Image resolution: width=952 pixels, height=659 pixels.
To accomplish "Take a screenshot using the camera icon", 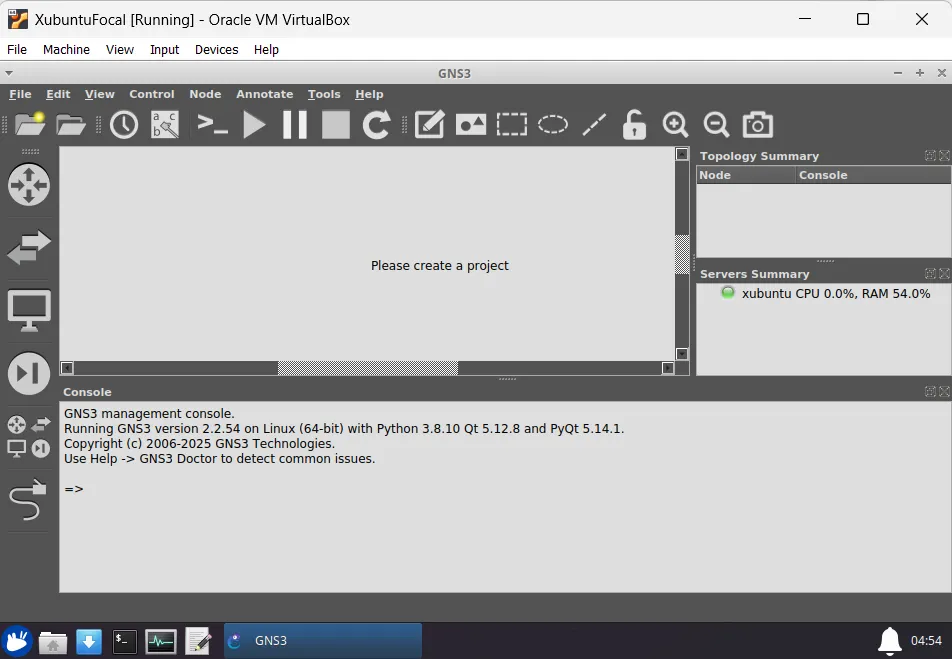I will [x=757, y=124].
